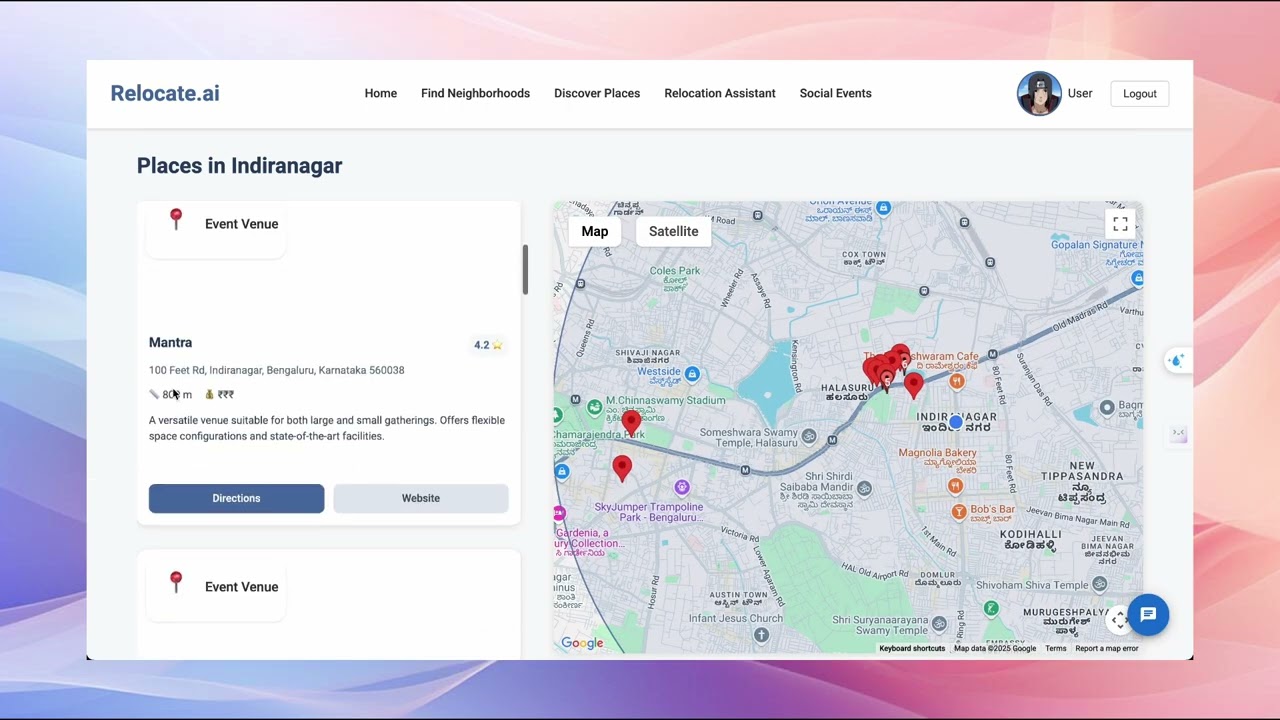Open map Keyboard shortcuts

click(912, 648)
